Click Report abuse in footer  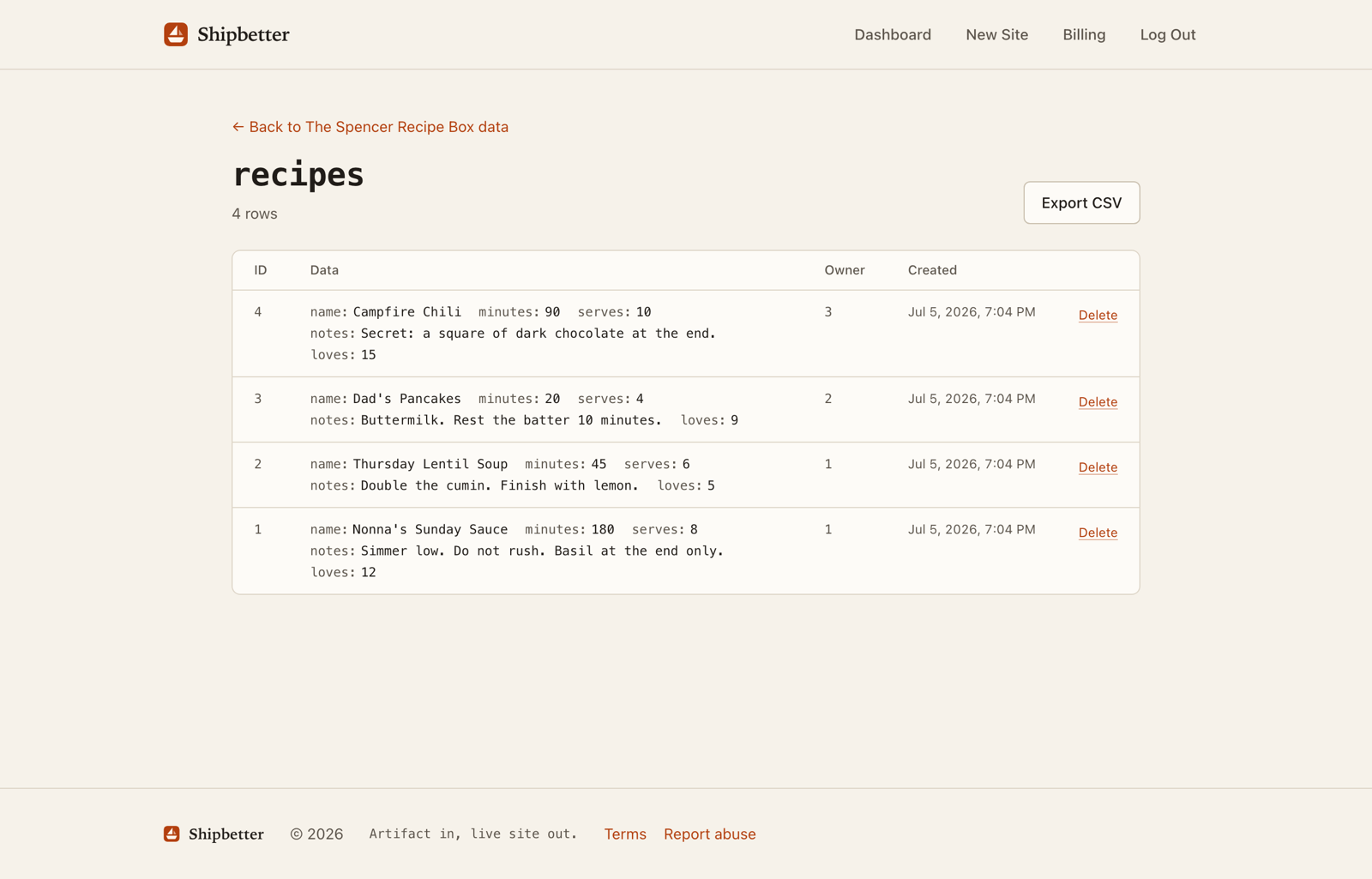[710, 834]
